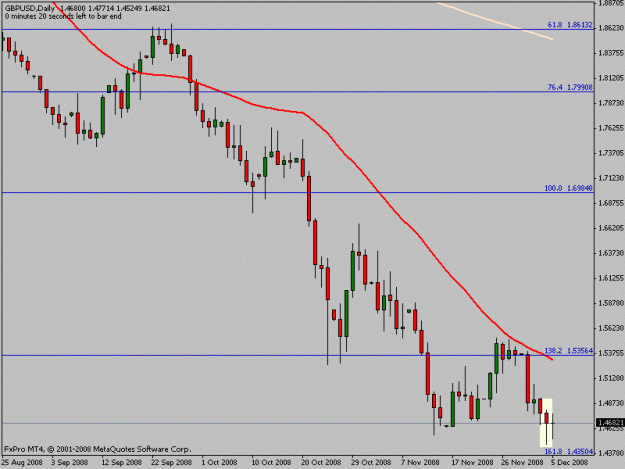Screen dimensions: 625x469
Task: Click the 1.81205 price scale value
Action: [x=611, y=78]
